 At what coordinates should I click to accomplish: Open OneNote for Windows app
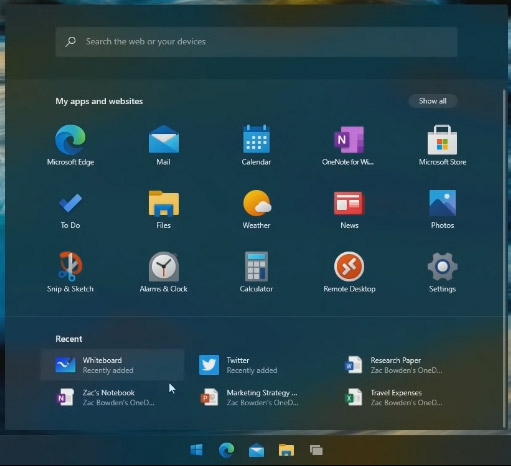tap(349, 145)
